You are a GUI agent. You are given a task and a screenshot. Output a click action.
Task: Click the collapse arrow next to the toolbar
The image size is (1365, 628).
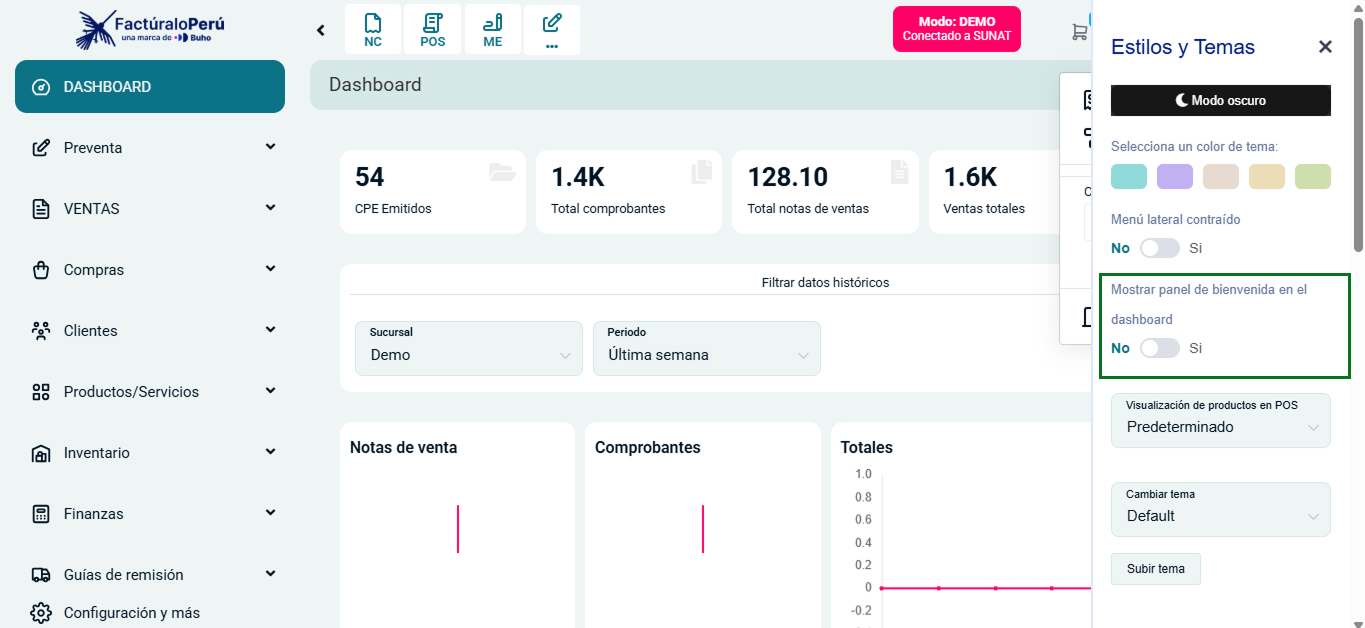click(320, 29)
